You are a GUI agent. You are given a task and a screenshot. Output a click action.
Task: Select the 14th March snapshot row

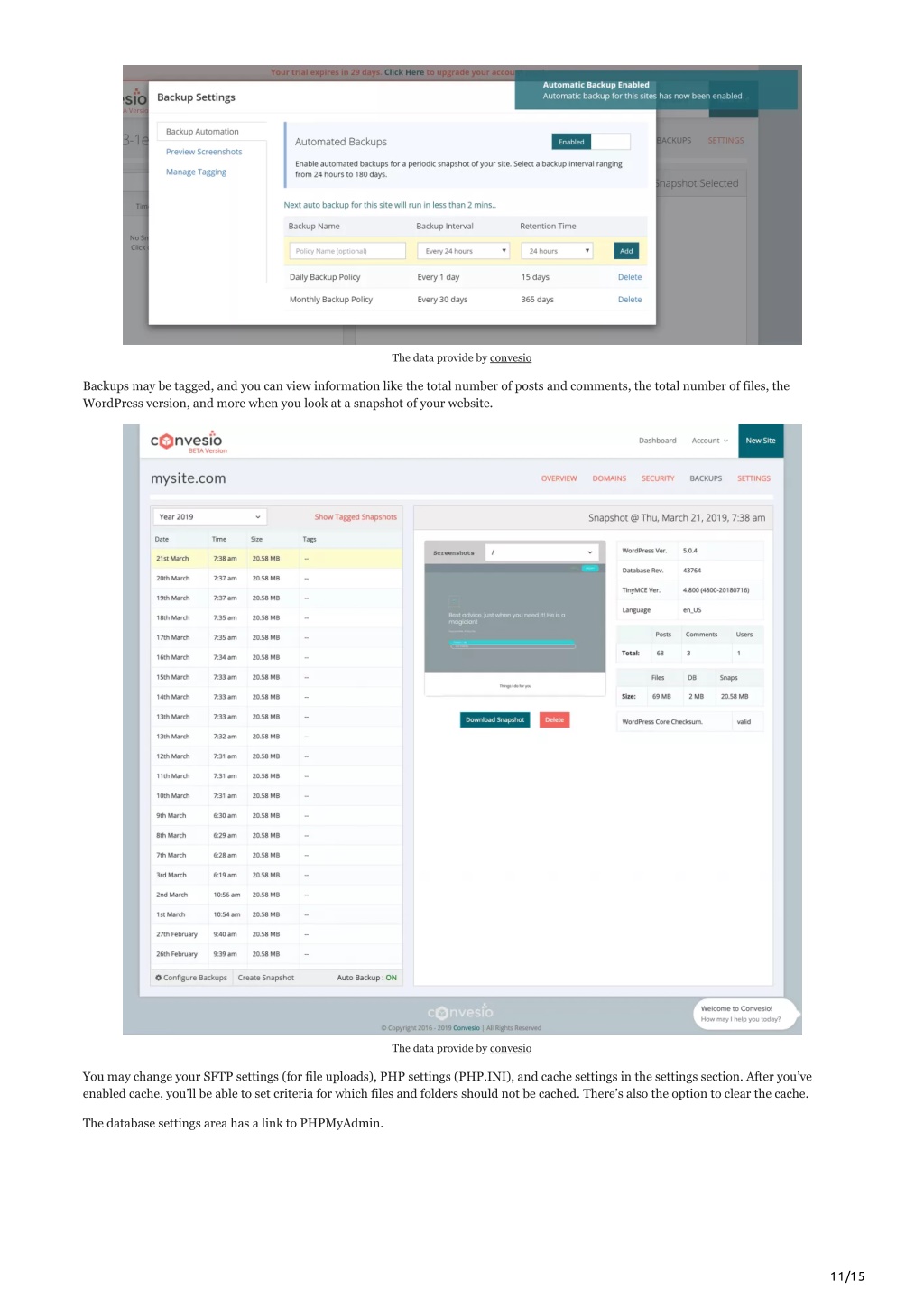276,697
